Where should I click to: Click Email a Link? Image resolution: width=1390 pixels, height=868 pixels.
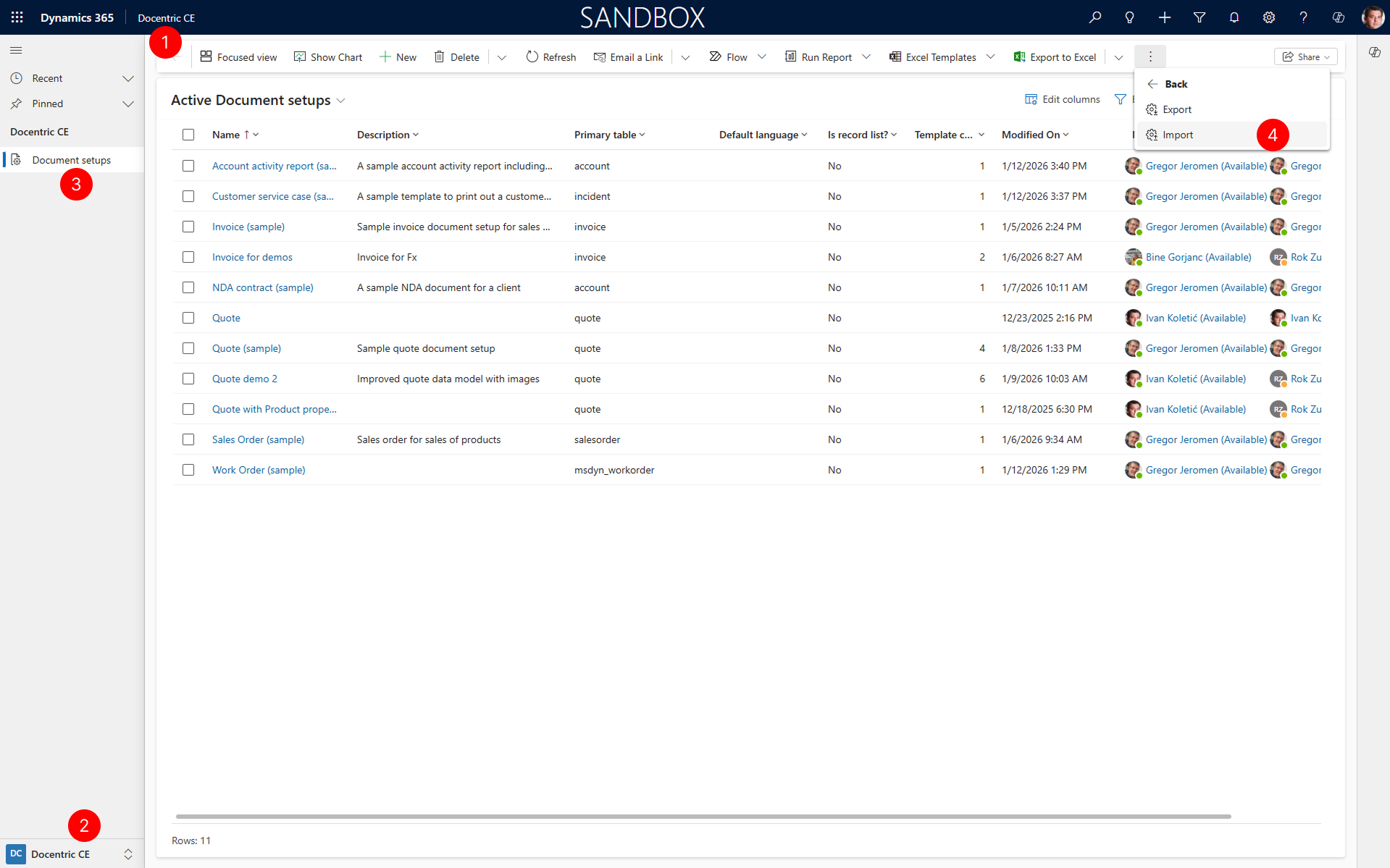[x=629, y=57]
